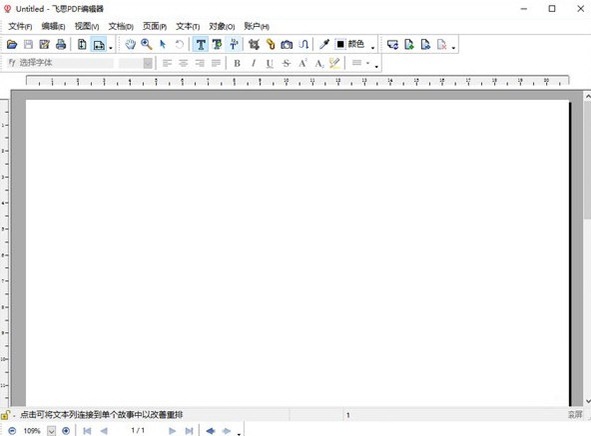Viewport: 591px width, 436px height.
Task: Select the Crop tool icon
Action: click(254, 44)
